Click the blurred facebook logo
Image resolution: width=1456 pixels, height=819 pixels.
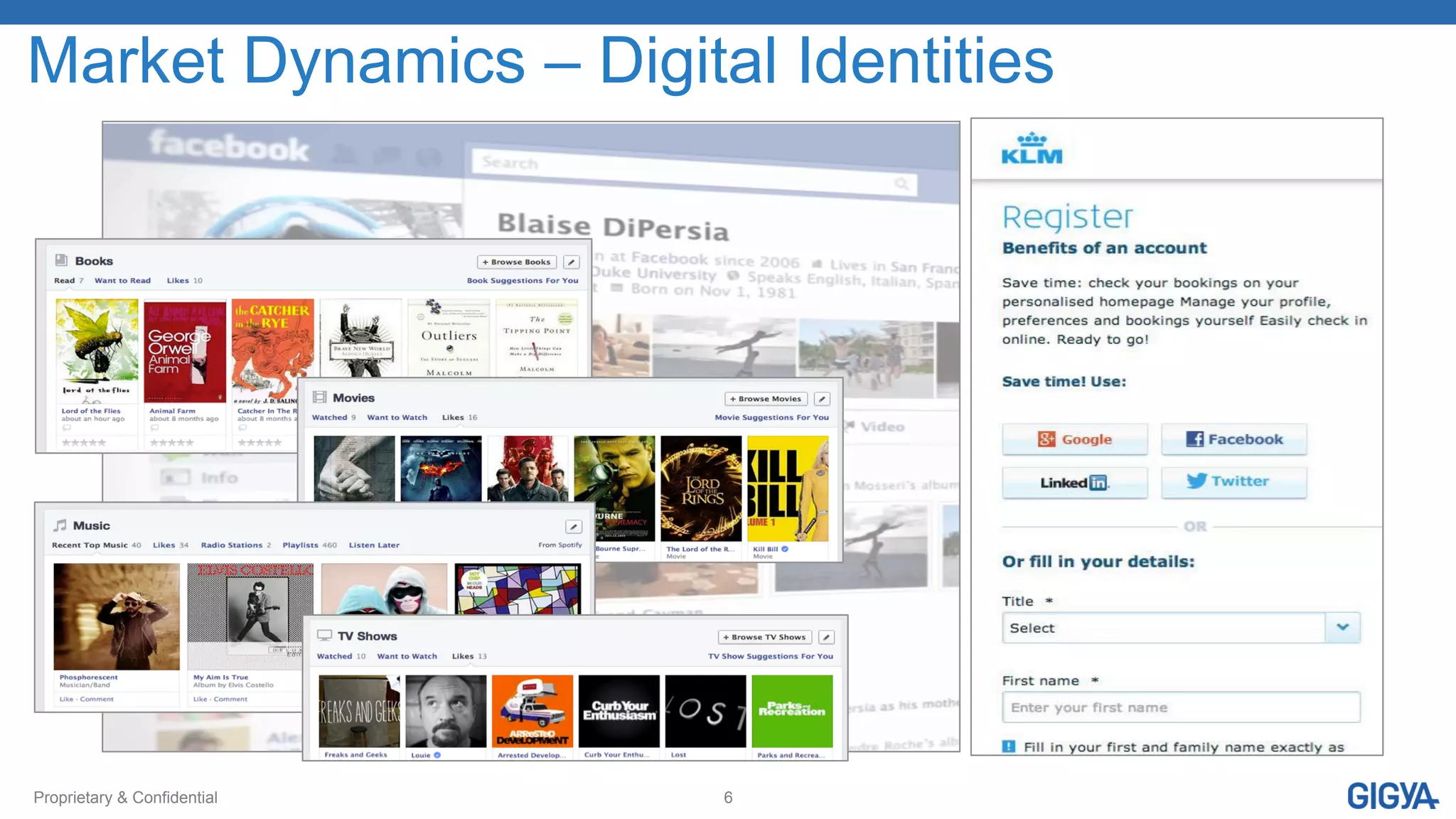click(x=229, y=146)
